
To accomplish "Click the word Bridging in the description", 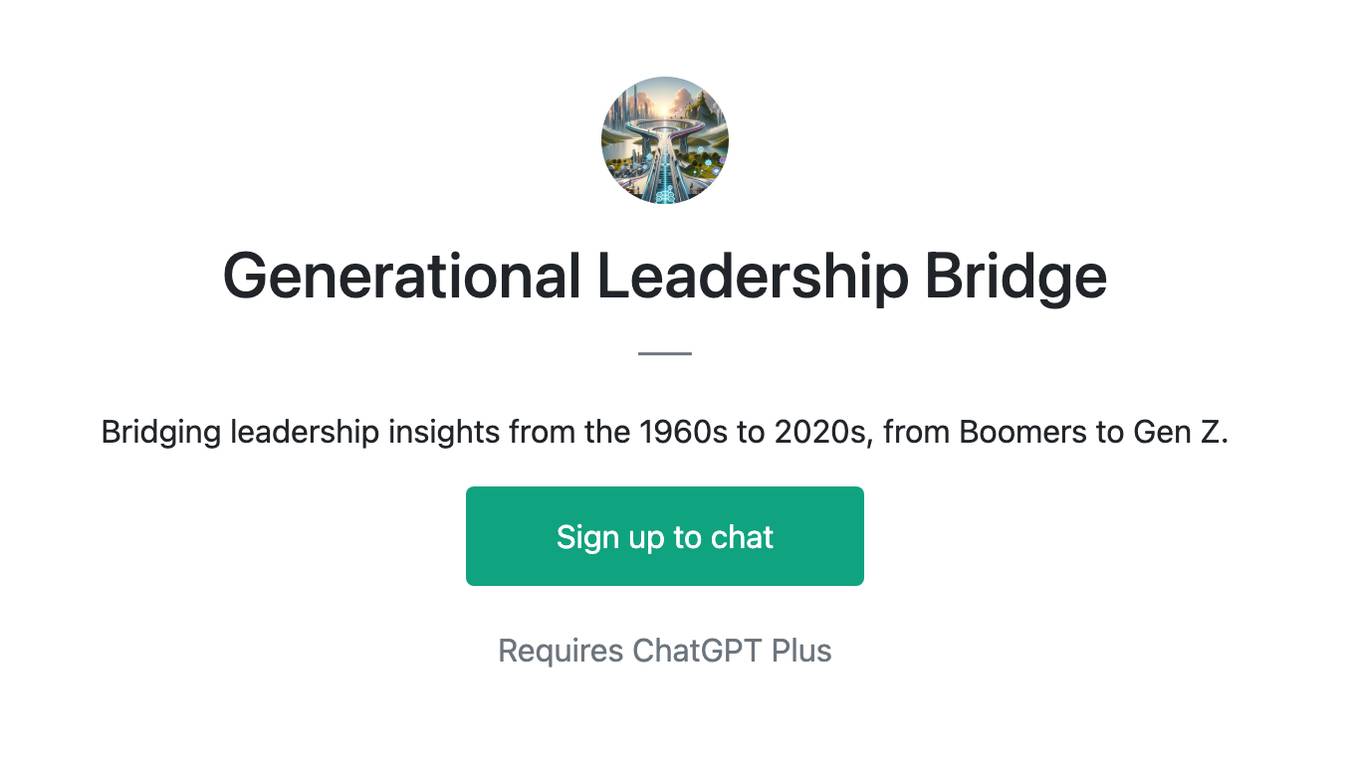I will tap(161, 432).
